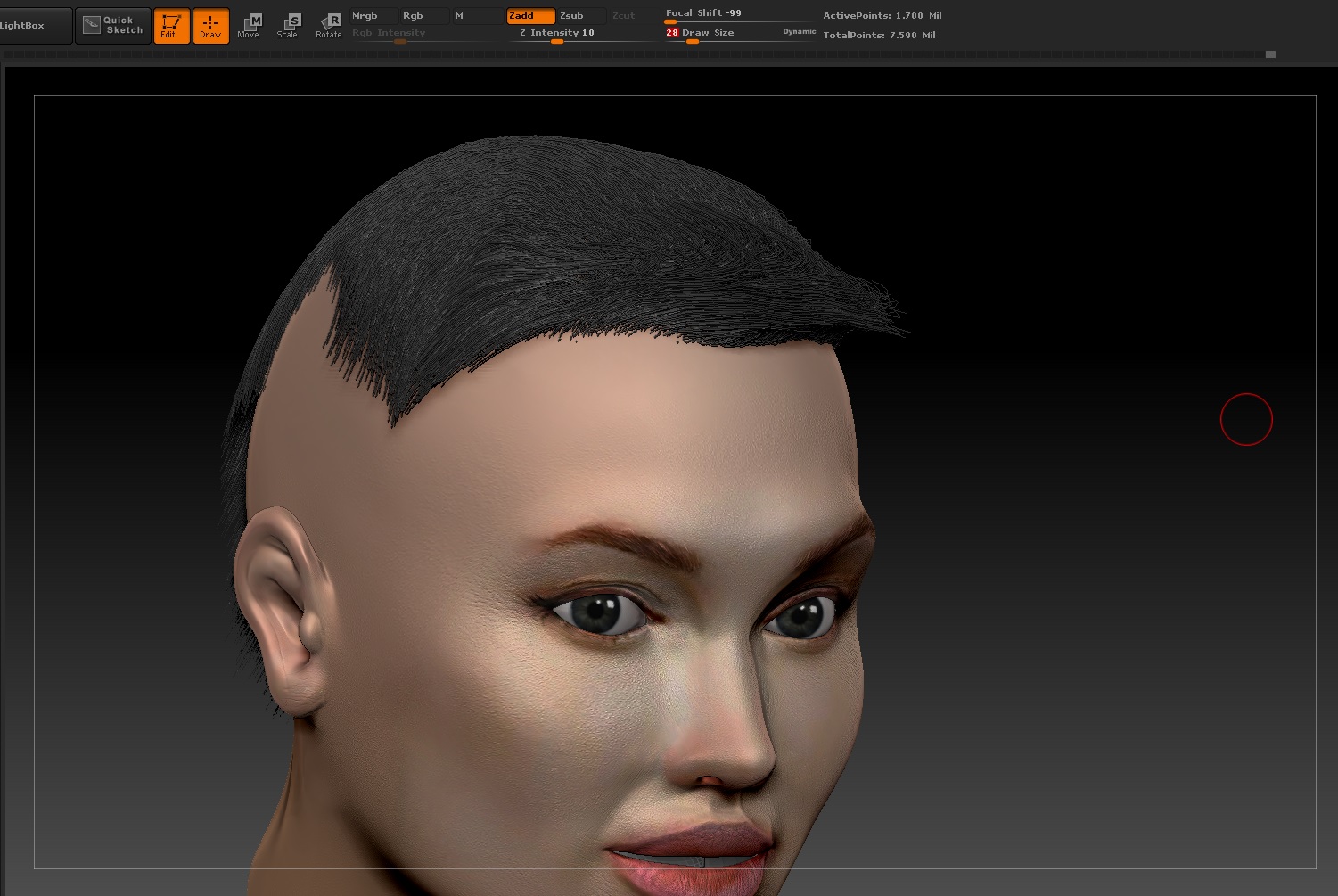
Task: Click the small divider handle below toolbar
Action: (x=1270, y=54)
